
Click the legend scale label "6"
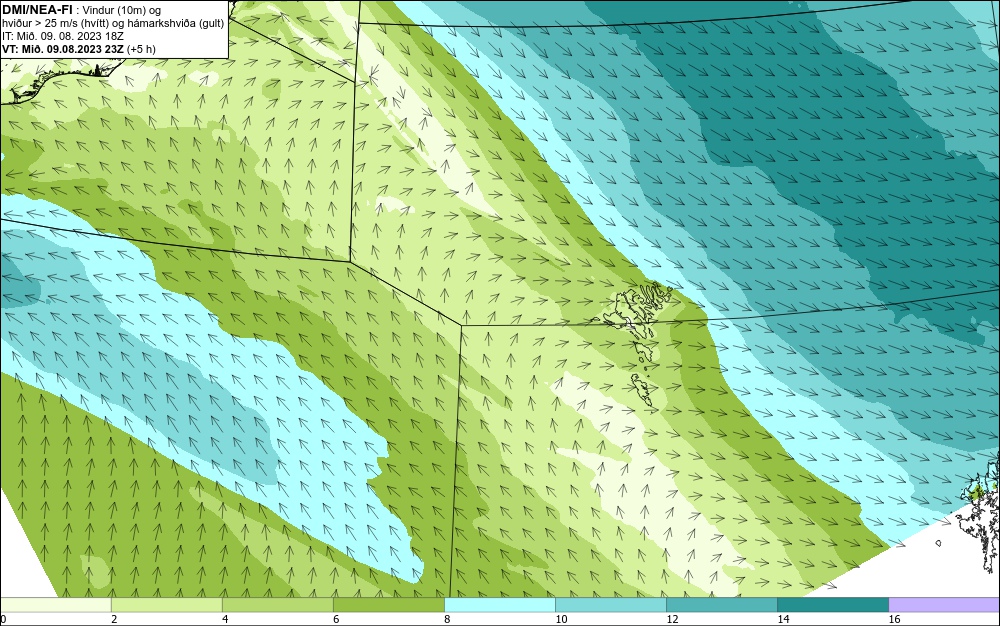(336, 619)
